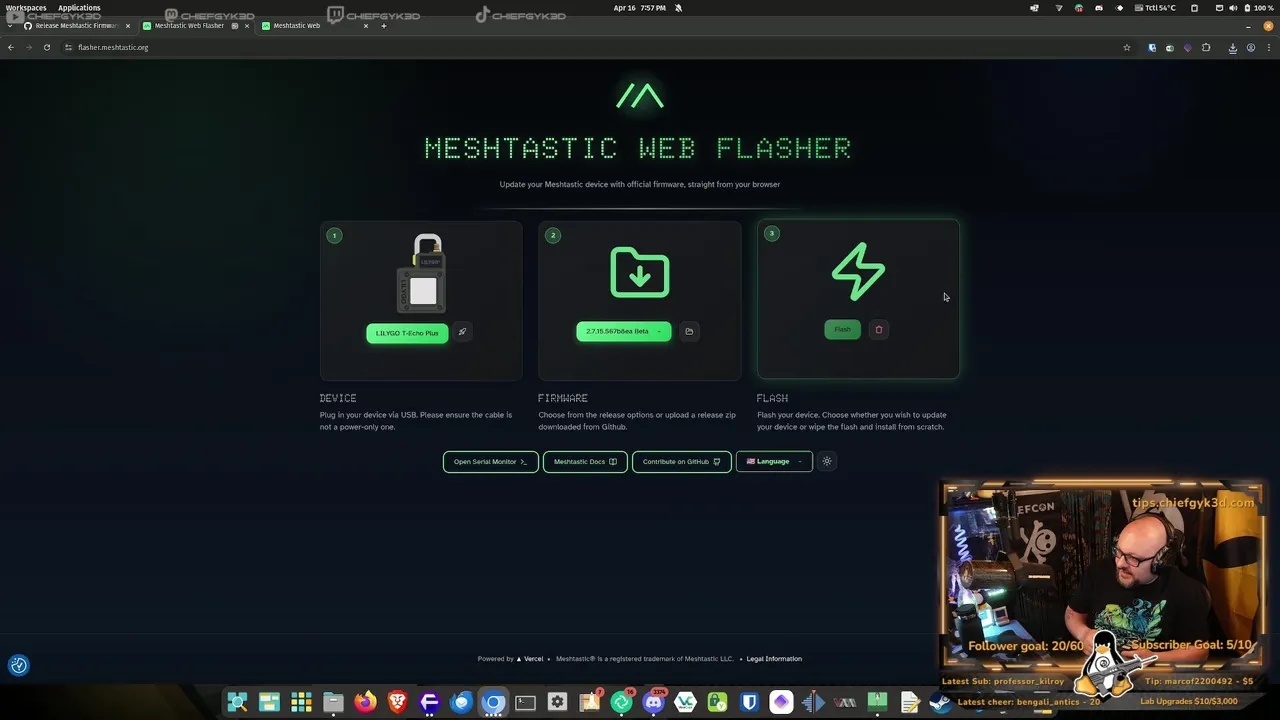Click the red trash erase icon

879,329
